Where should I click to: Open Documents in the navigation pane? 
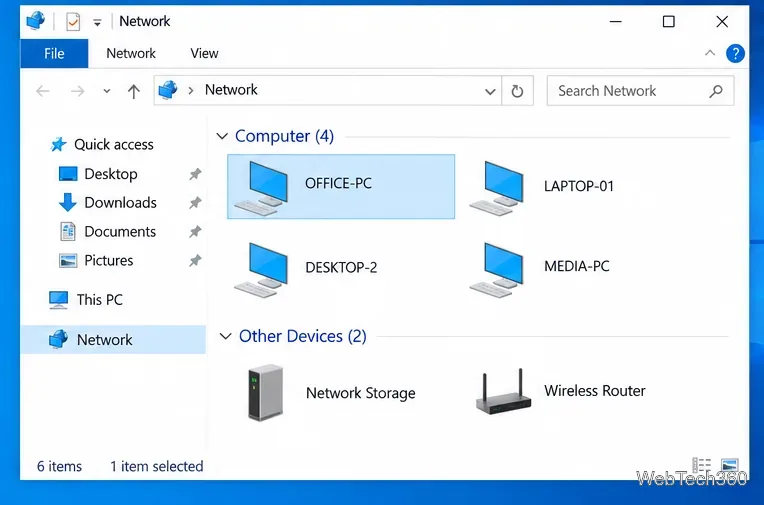[x=108, y=232]
